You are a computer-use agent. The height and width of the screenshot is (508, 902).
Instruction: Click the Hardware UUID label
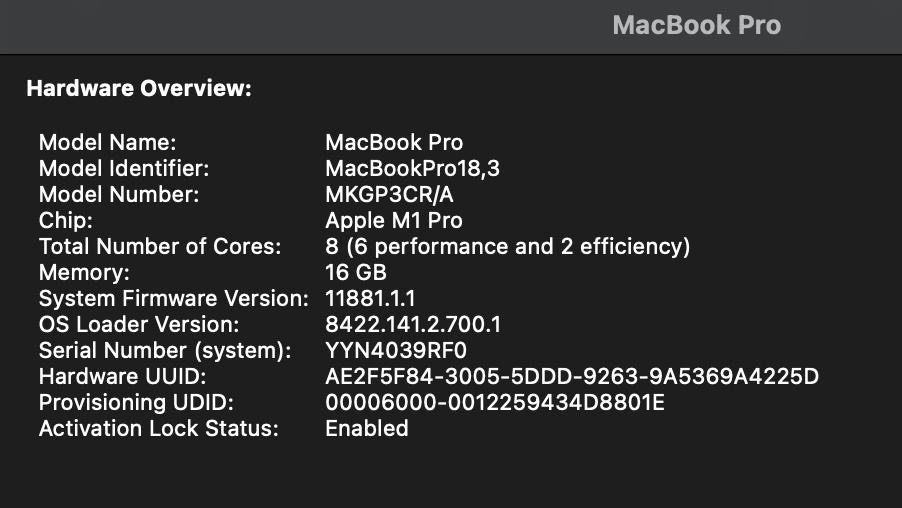122,376
